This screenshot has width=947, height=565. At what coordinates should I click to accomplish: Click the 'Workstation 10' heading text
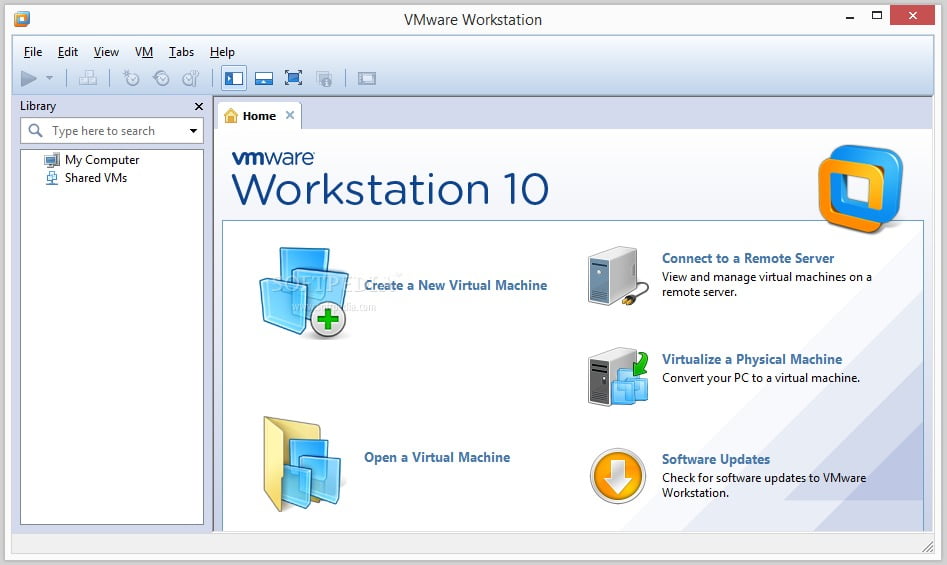[x=390, y=190]
